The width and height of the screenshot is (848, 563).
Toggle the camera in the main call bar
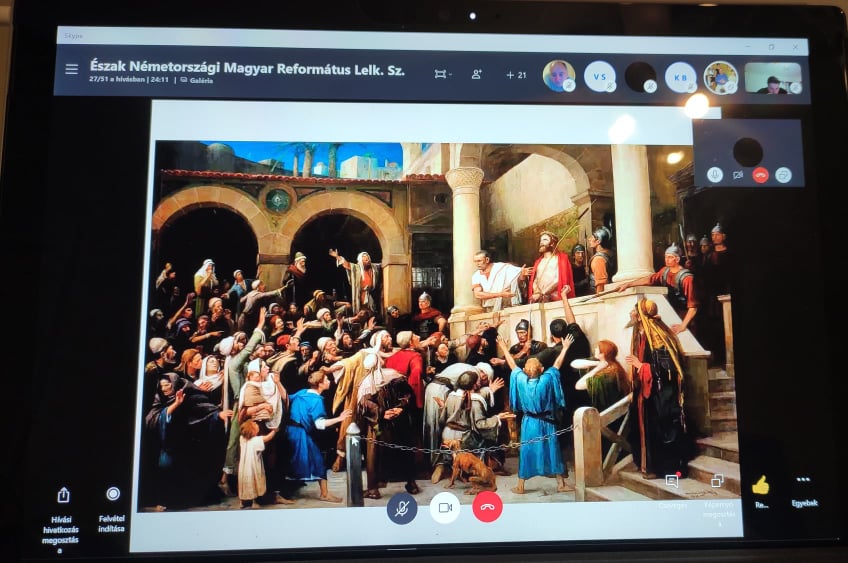(445, 507)
